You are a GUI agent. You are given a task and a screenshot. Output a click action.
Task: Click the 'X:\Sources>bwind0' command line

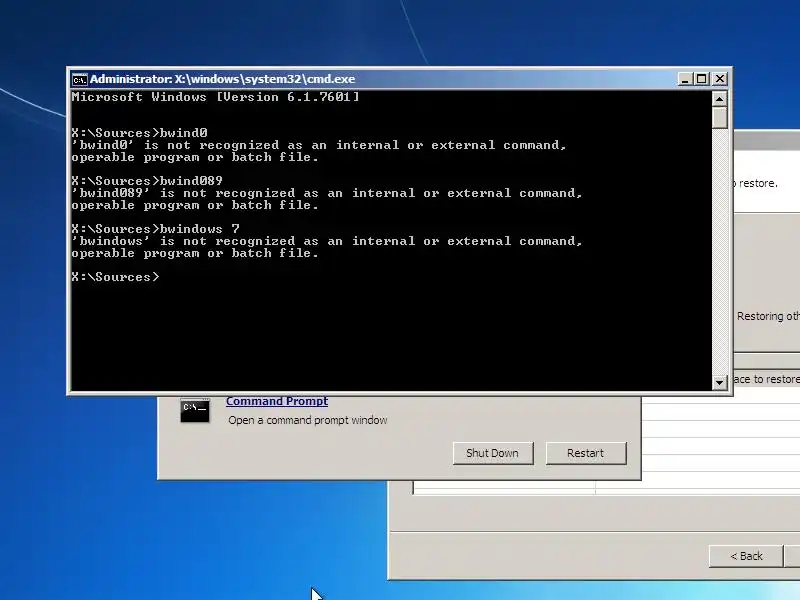tap(139, 133)
